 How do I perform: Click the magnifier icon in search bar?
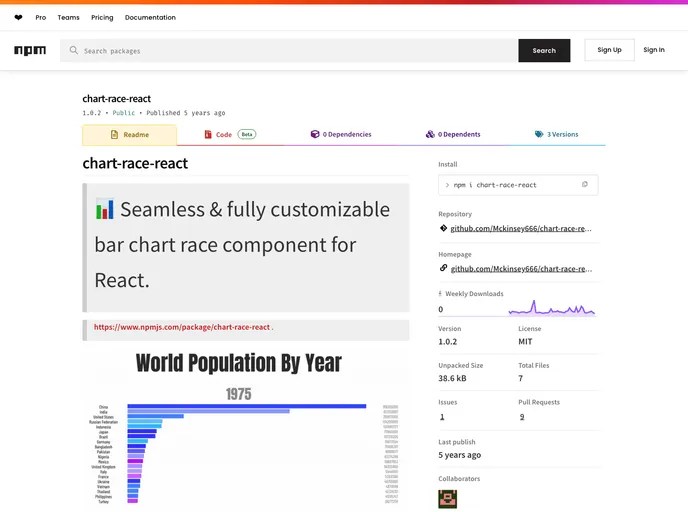[74, 50]
